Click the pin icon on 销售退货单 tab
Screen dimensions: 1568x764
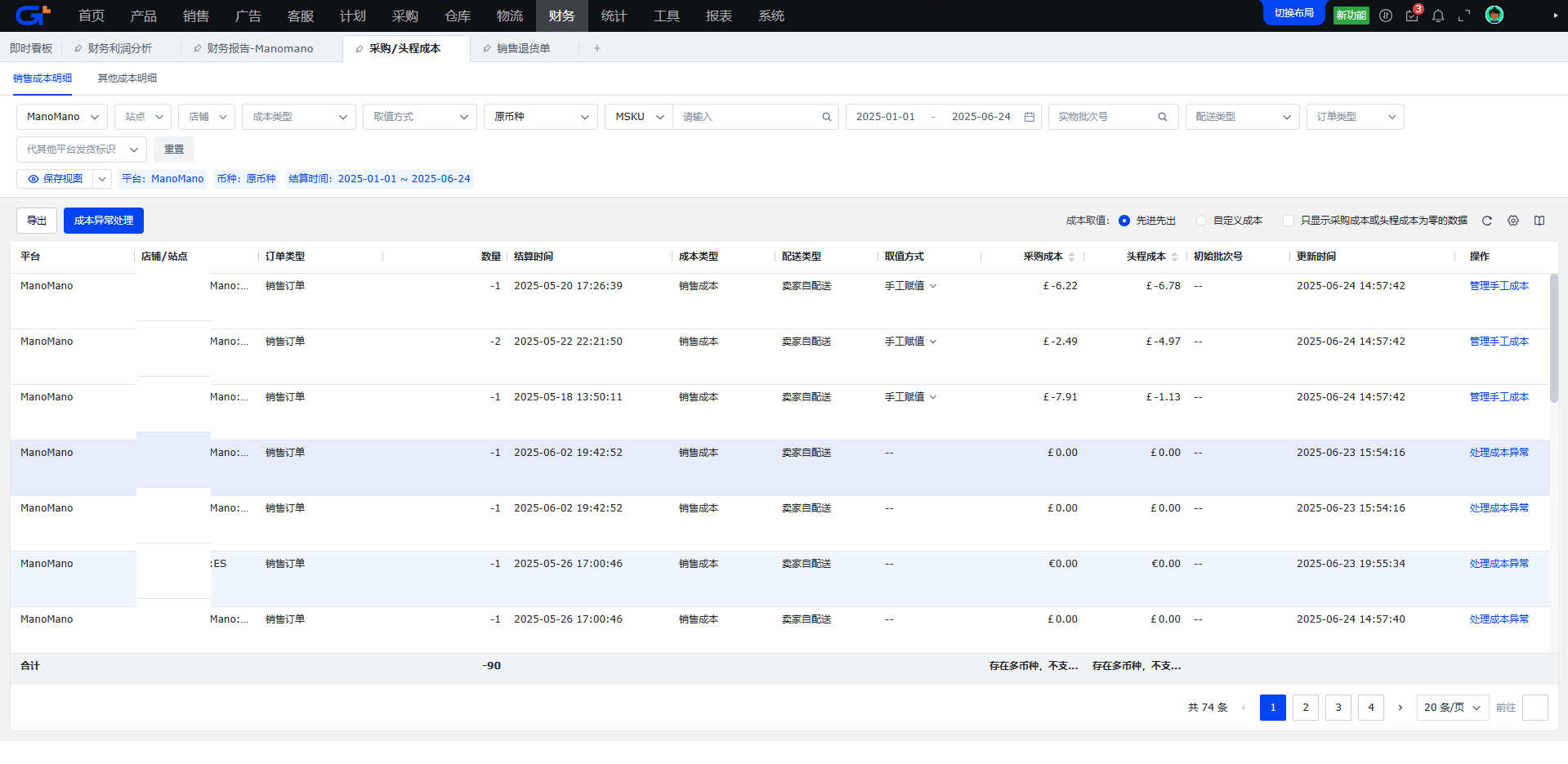click(x=487, y=49)
